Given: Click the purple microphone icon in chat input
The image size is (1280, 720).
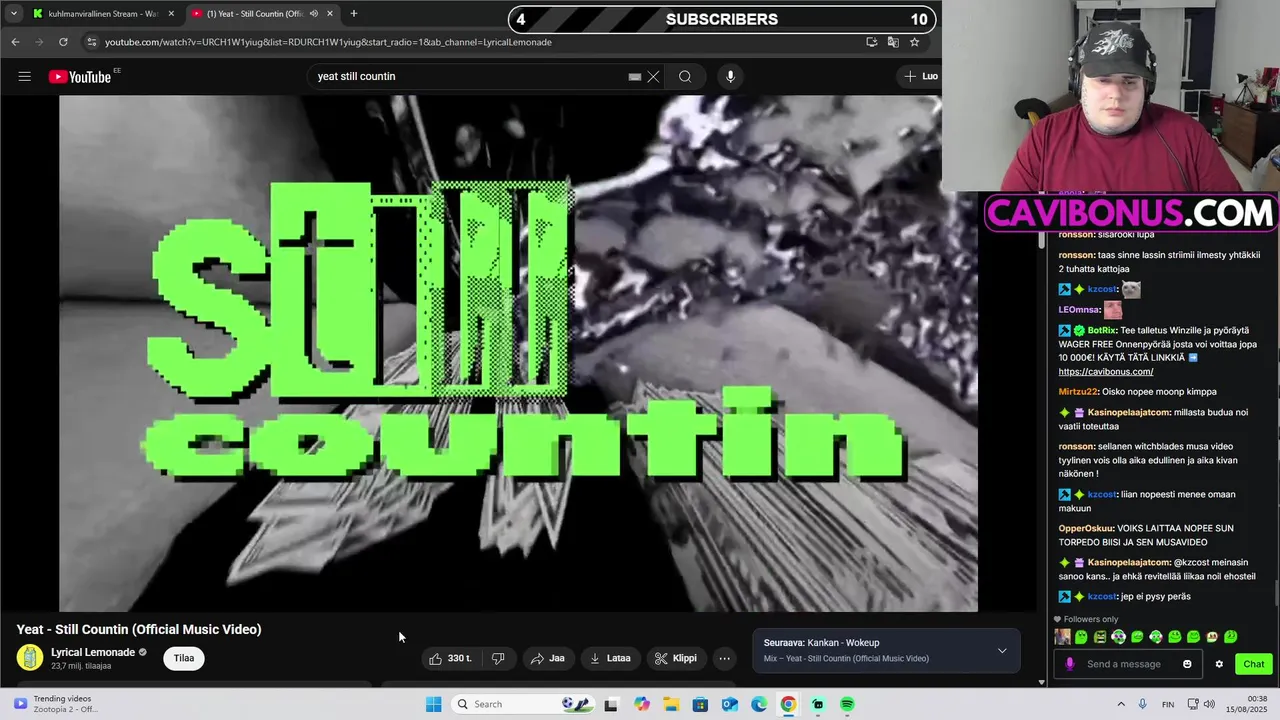Looking at the screenshot, I should tap(1070, 664).
